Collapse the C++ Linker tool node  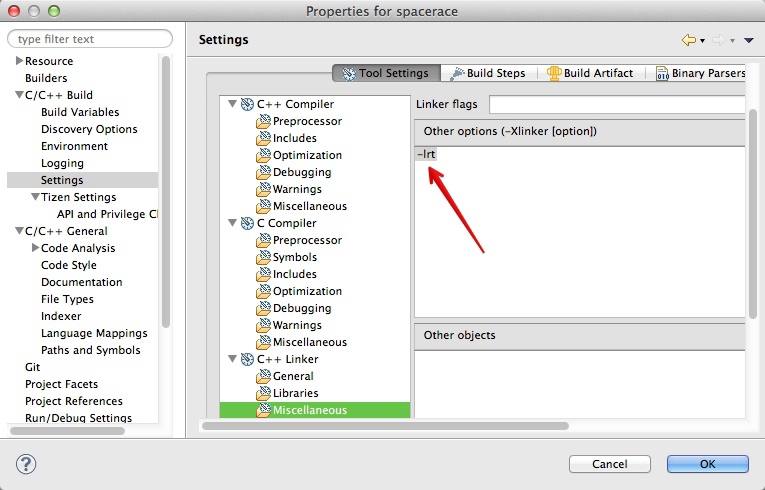coord(232,359)
